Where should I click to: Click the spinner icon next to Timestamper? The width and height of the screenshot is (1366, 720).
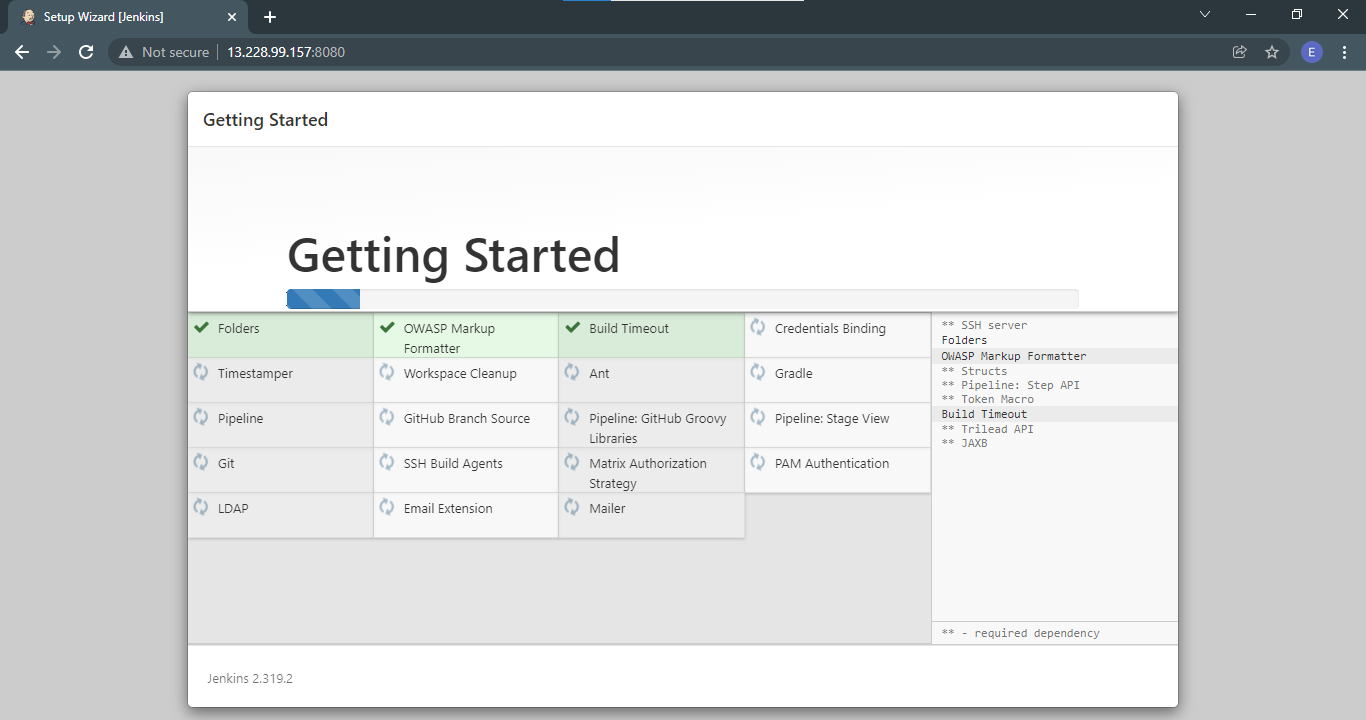pyautogui.click(x=201, y=372)
